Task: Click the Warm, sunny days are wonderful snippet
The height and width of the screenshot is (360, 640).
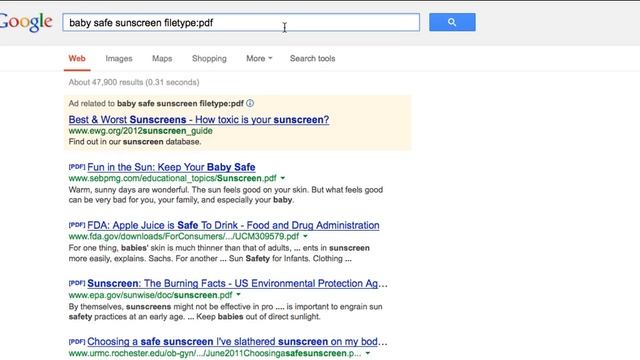Action: coord(226,195)
